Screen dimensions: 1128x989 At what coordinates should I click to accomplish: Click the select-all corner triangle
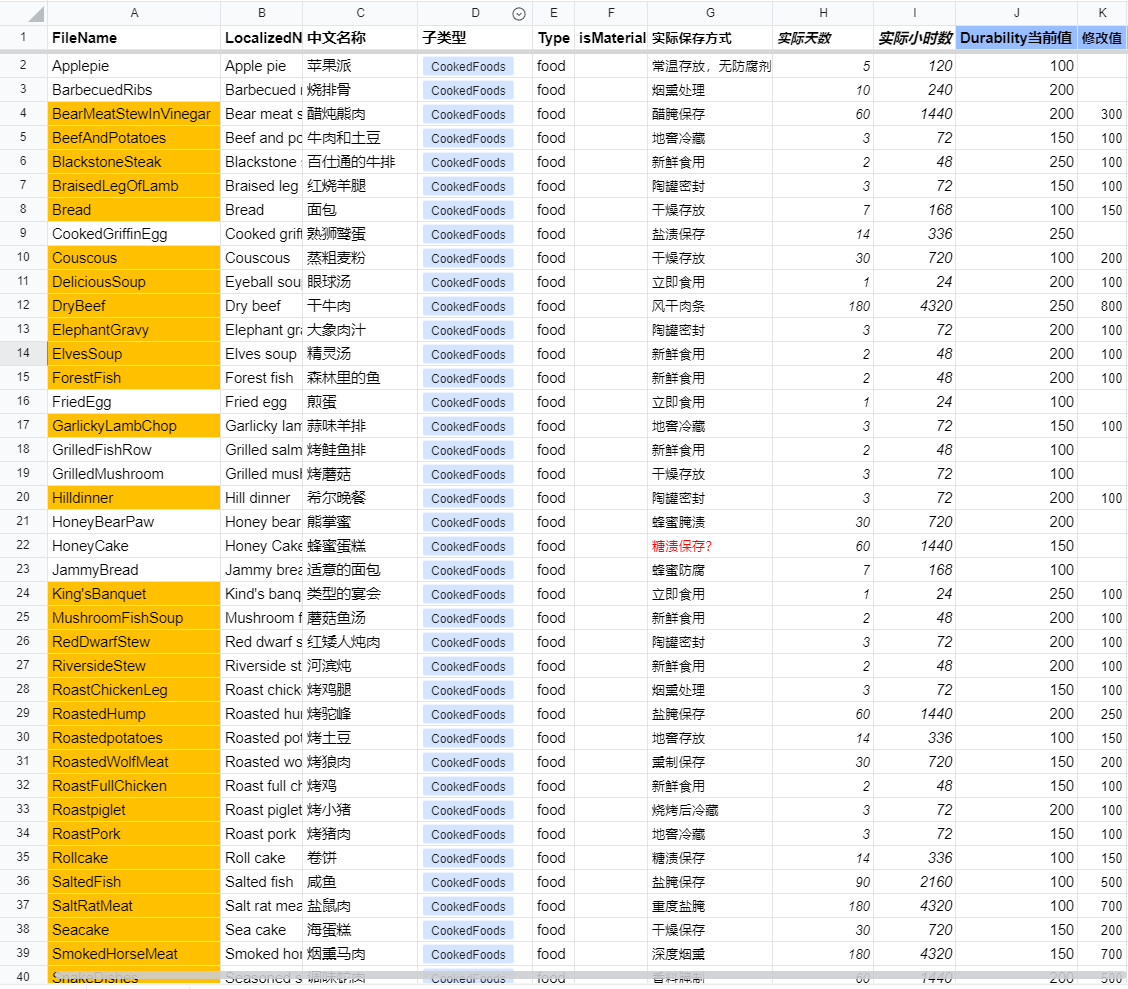point(35,14)
